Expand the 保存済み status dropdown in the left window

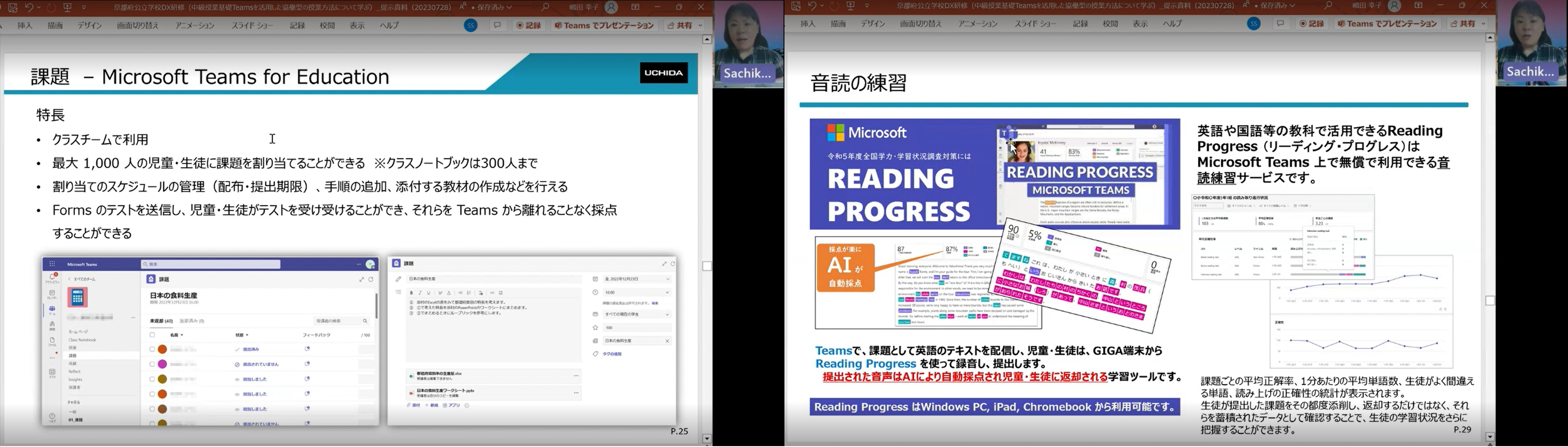[x=509, y=7]
